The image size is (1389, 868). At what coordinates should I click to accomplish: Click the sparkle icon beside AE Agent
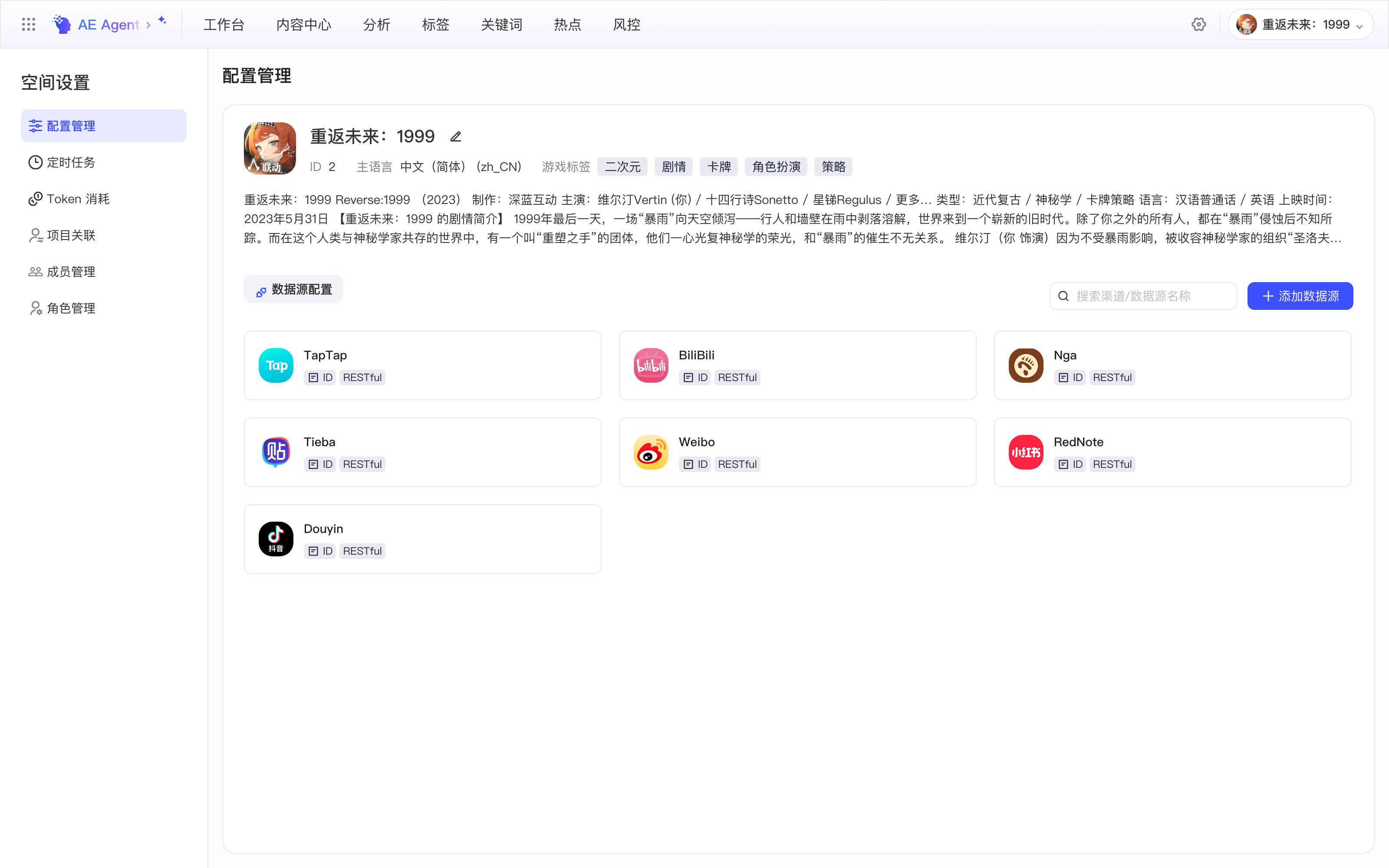tap(162, 20)
